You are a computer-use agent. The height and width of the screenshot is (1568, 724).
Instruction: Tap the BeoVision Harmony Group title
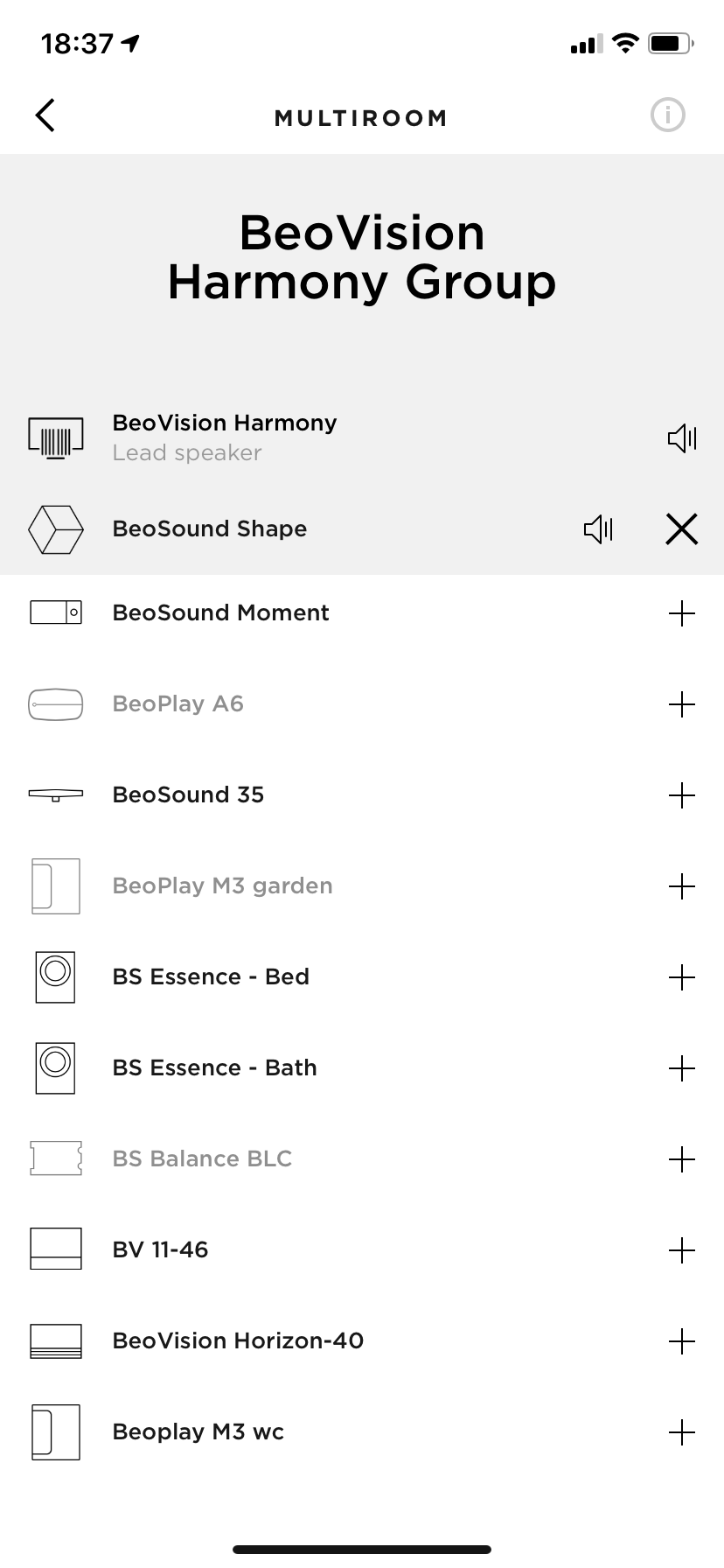point(361,257)
